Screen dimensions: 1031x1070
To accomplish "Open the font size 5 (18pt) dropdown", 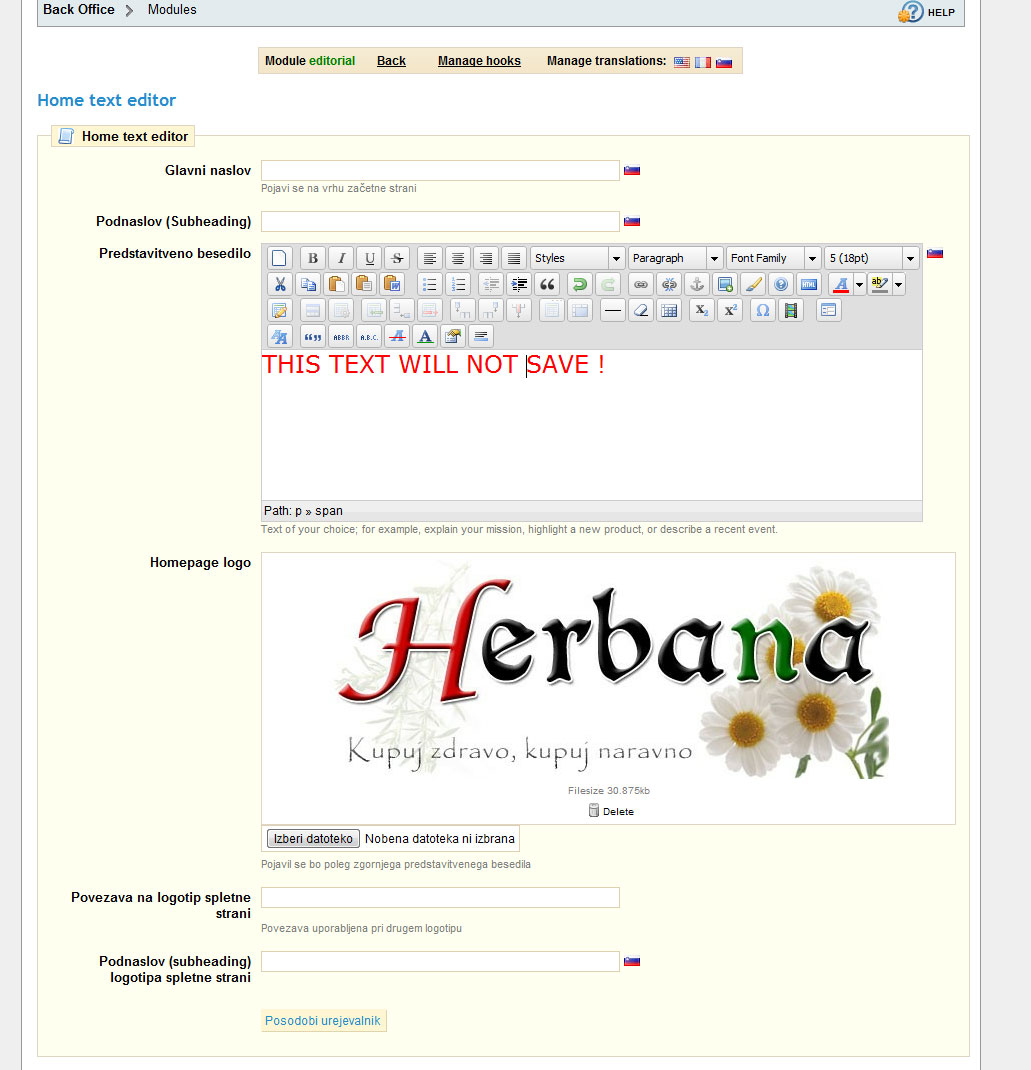I will tap(871, 258).
